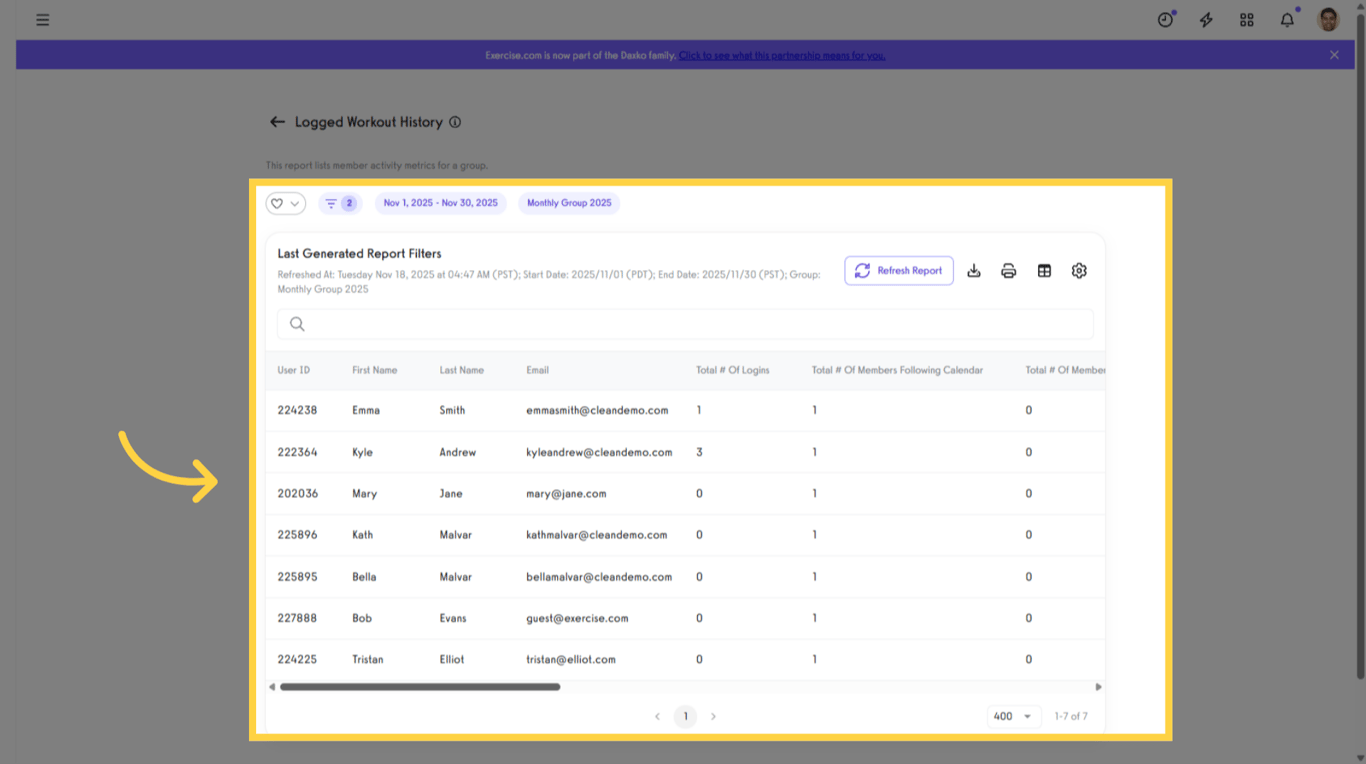Click the first name Tristan
1366x764 pixels.
[x=368, y=660]
